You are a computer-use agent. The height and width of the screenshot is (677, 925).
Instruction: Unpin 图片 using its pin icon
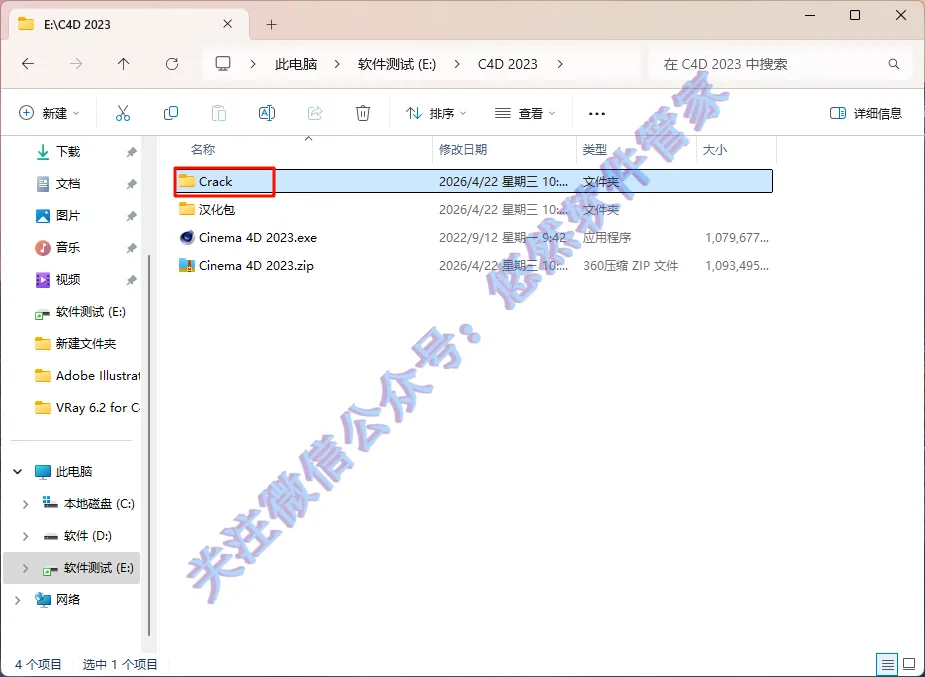tap(131, 216)
